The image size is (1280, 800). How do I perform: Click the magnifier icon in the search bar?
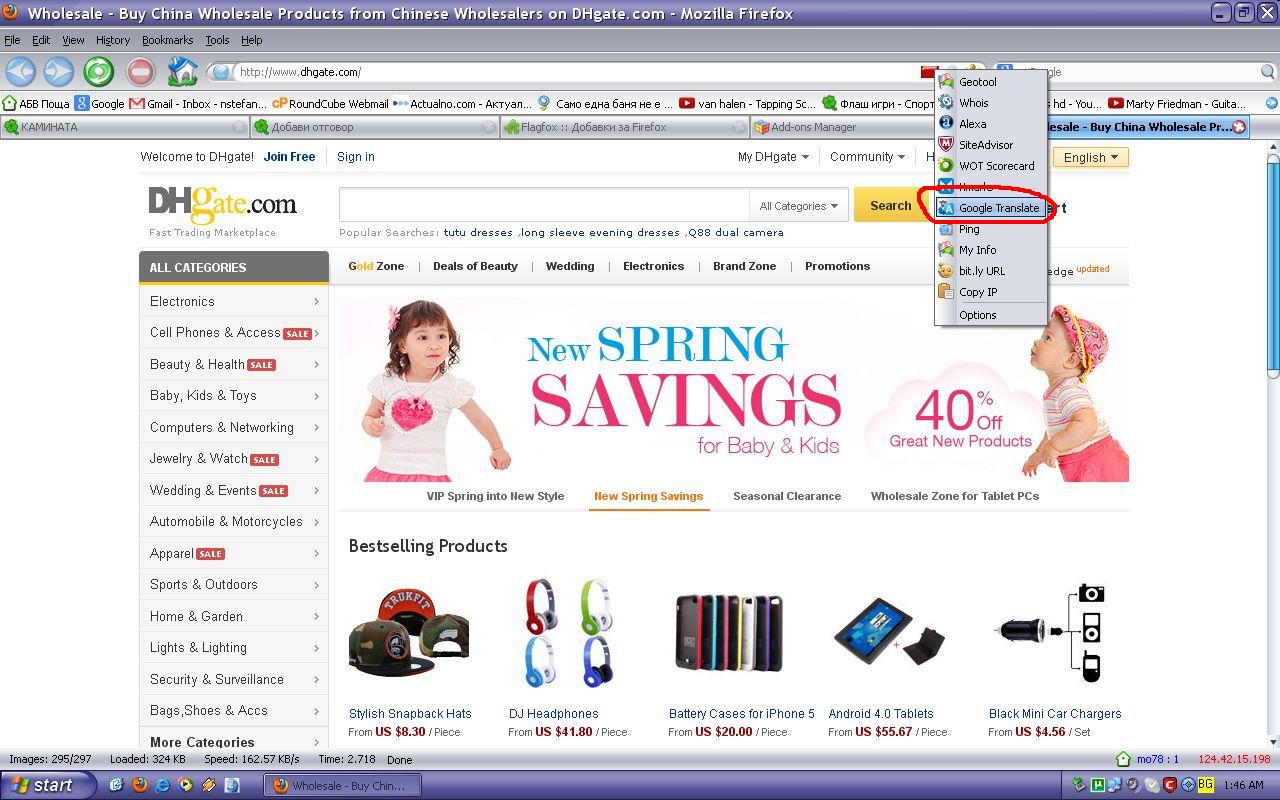click(x=1267, y=72)
